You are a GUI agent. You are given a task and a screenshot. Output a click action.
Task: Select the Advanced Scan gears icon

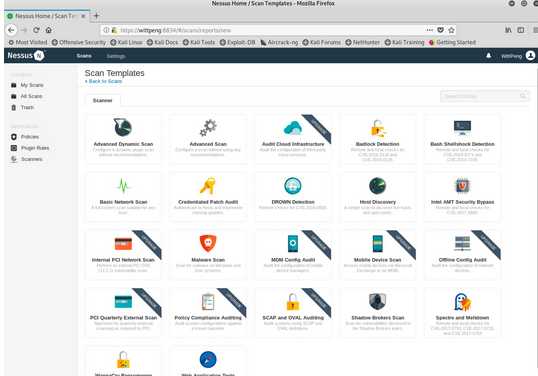tap(208, 128)
